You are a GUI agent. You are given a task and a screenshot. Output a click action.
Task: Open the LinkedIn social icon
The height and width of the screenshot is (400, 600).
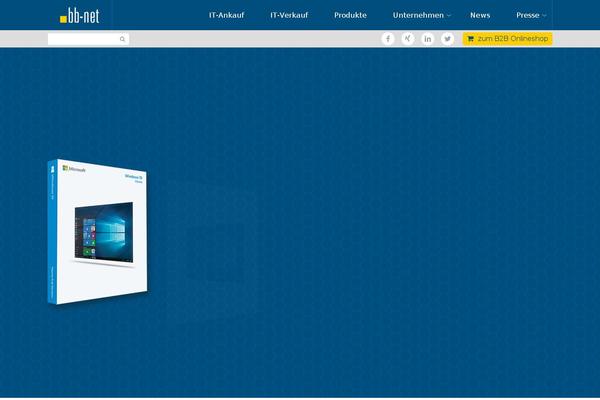click(x=427, y=39)
